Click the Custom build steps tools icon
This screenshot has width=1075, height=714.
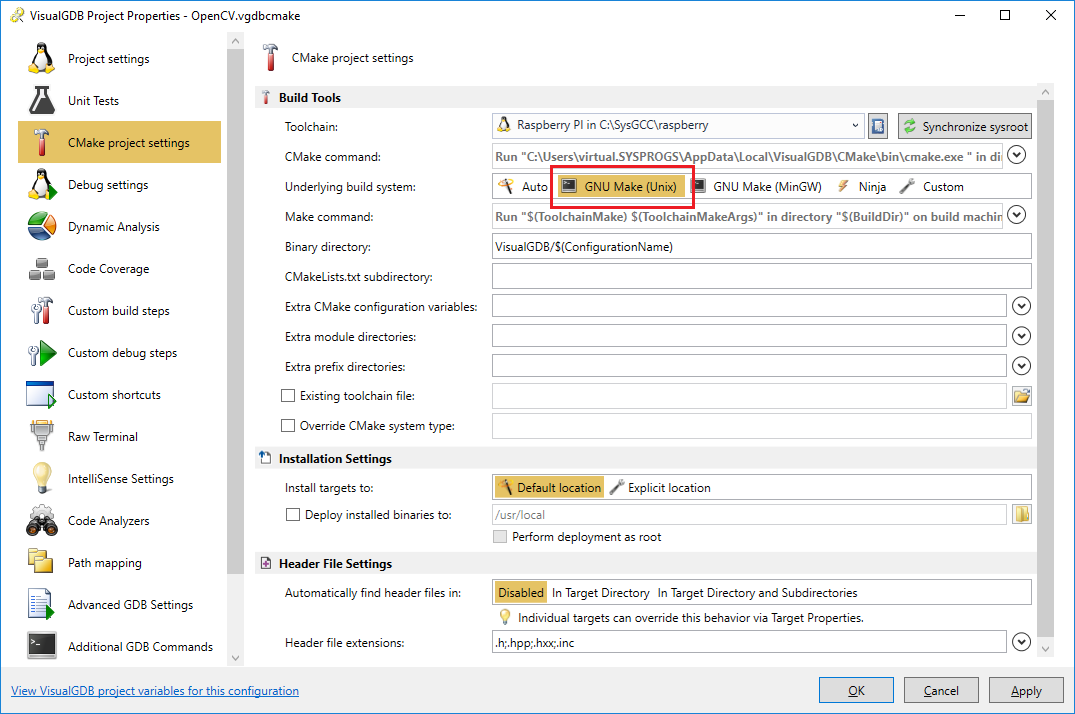(x=42, y=311)
